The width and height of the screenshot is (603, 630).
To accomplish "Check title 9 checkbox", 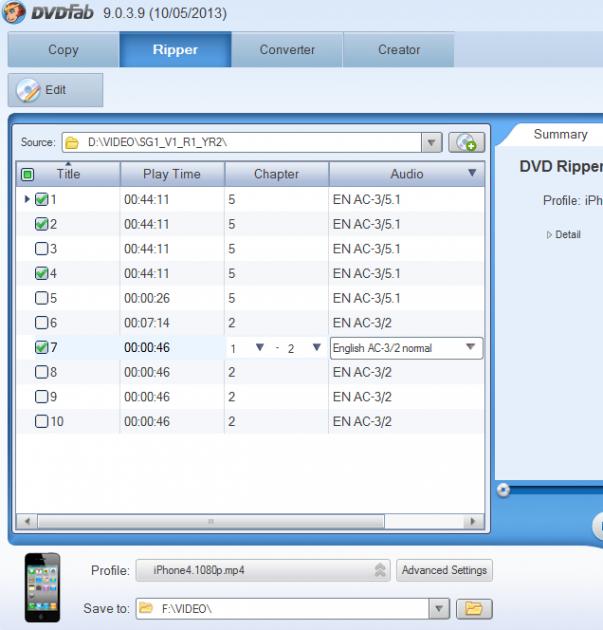I will click(x=41, y=397).
